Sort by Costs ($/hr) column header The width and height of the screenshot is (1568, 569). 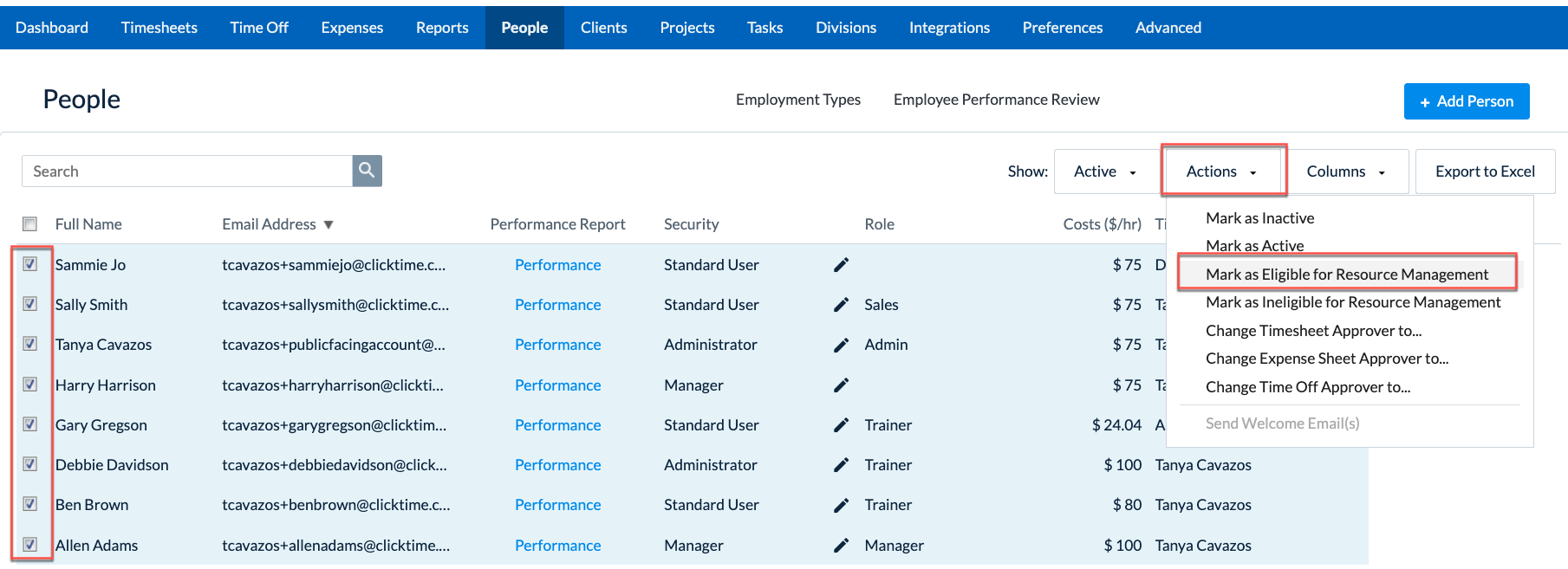coord(1102,224)
